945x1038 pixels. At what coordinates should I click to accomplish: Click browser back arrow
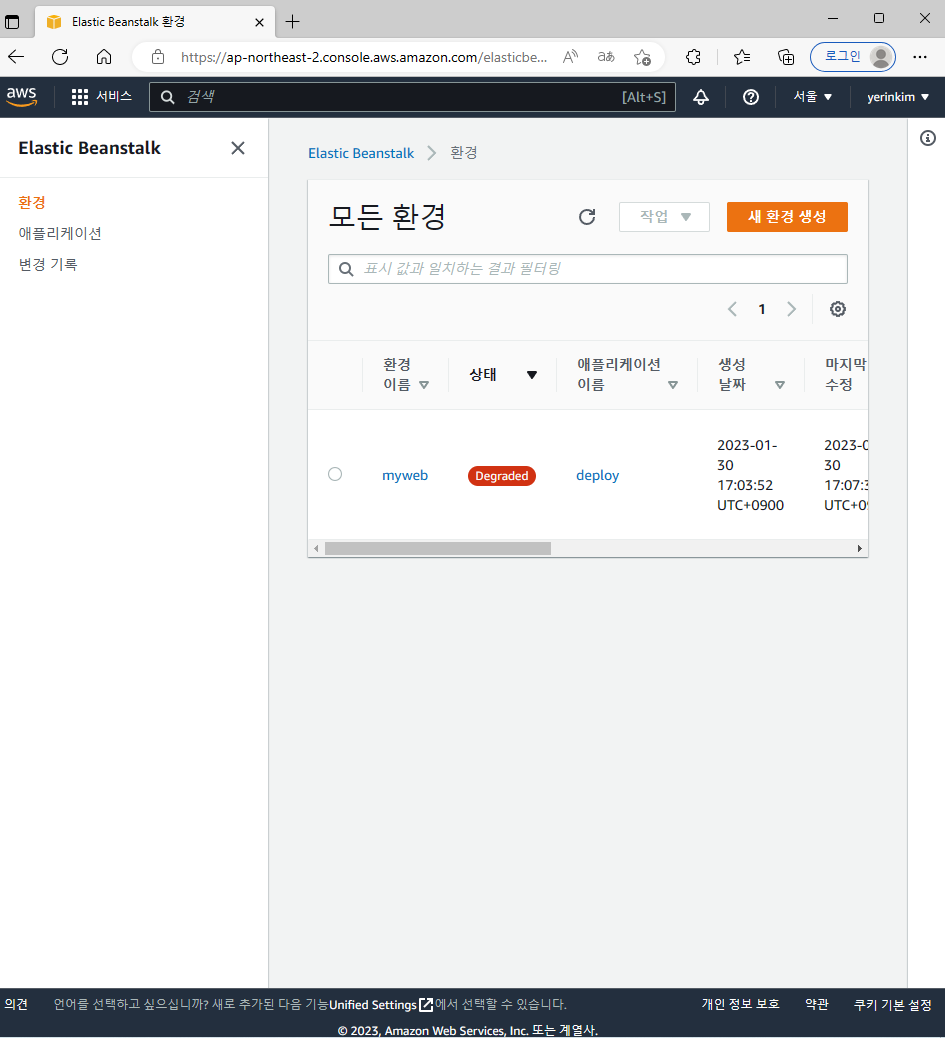click(17, 57)
